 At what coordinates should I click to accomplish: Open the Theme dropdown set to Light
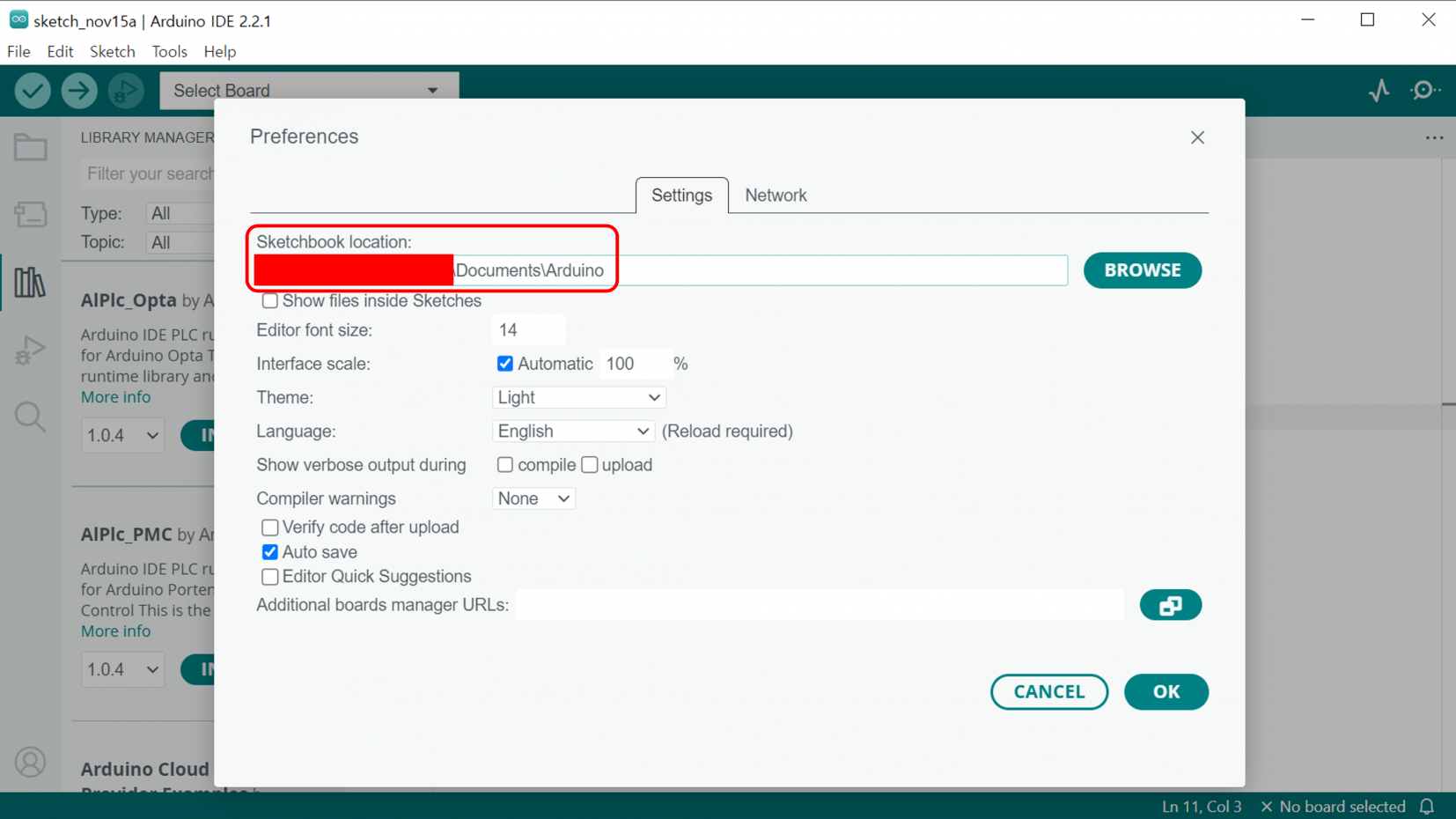pyautogui.click(x=578, y=397)
